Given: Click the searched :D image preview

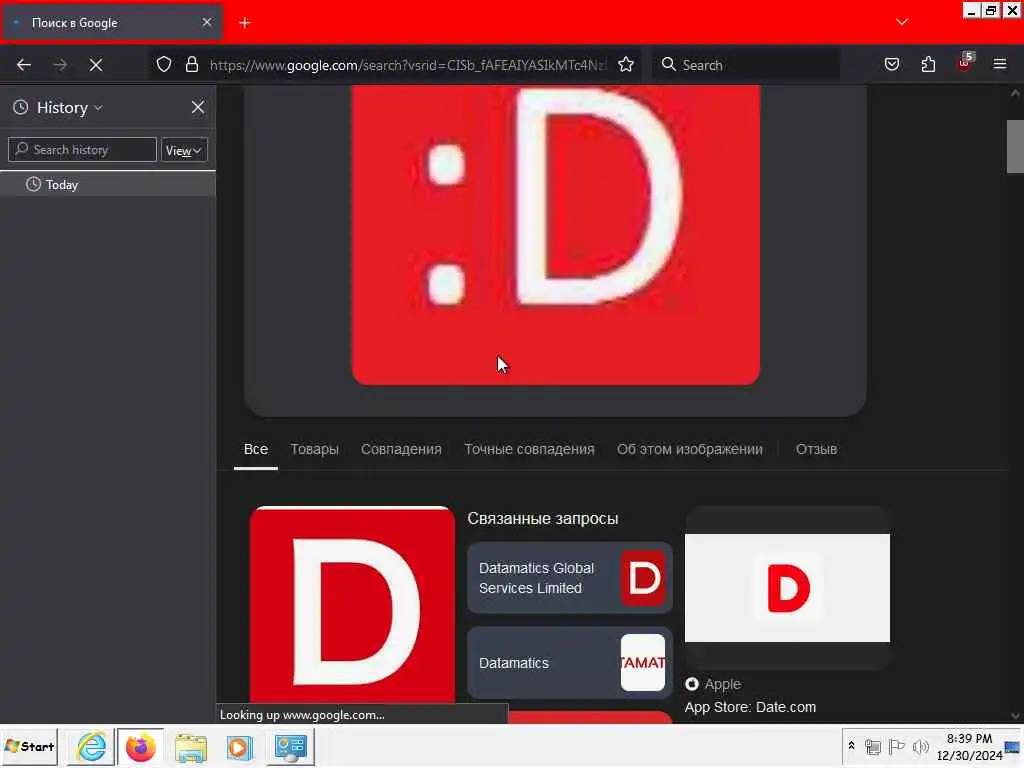Looking at the screenshot, I should [555, 235].
